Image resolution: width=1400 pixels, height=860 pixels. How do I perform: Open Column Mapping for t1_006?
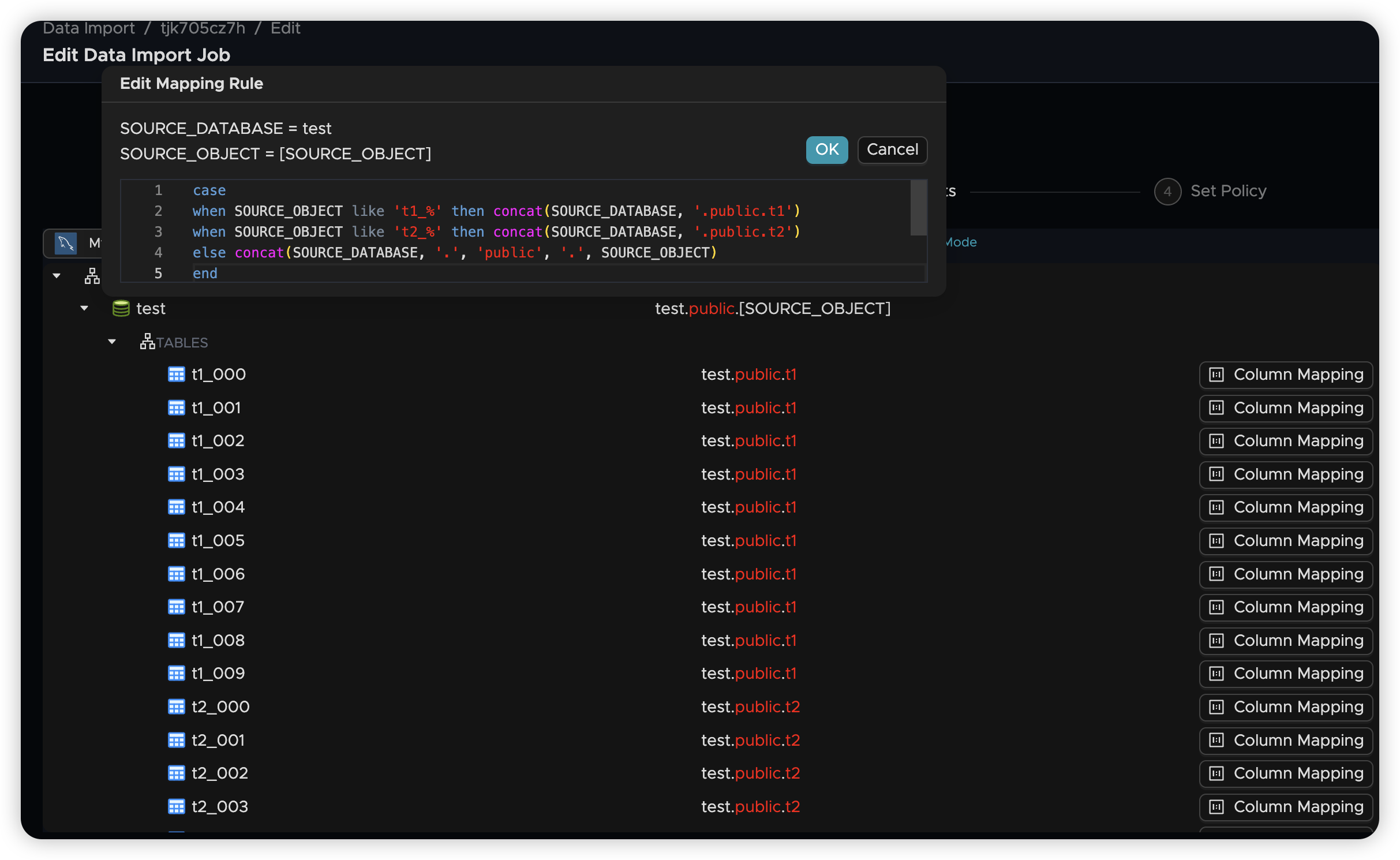pyautogui.click(x=1286, y=574)
